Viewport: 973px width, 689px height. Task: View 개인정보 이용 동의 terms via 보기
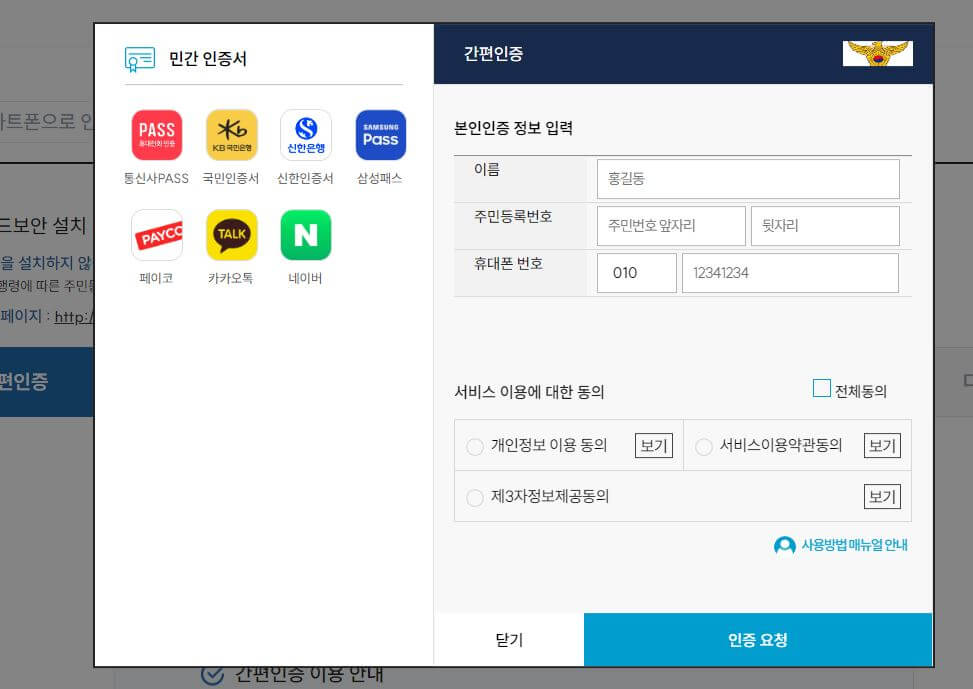pos(653,446)
